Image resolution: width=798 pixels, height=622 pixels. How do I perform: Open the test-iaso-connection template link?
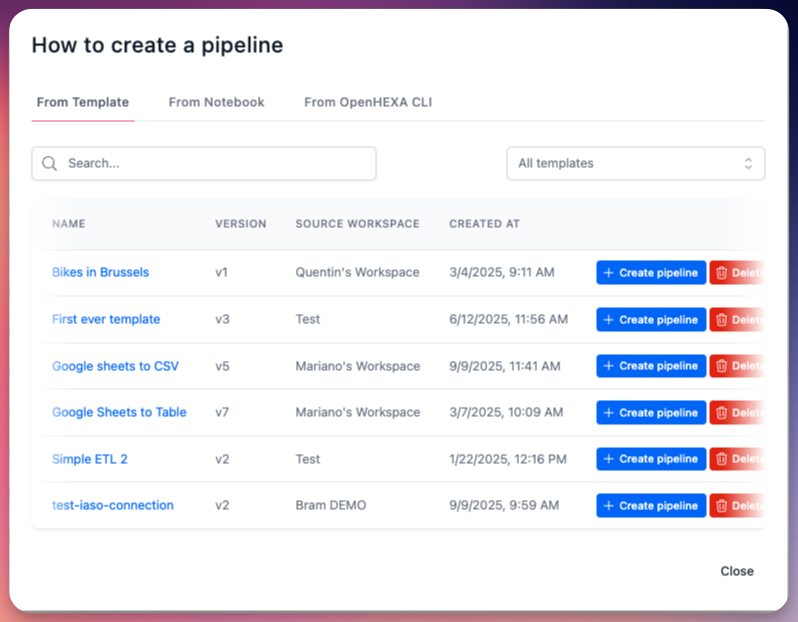coord(112,505)
